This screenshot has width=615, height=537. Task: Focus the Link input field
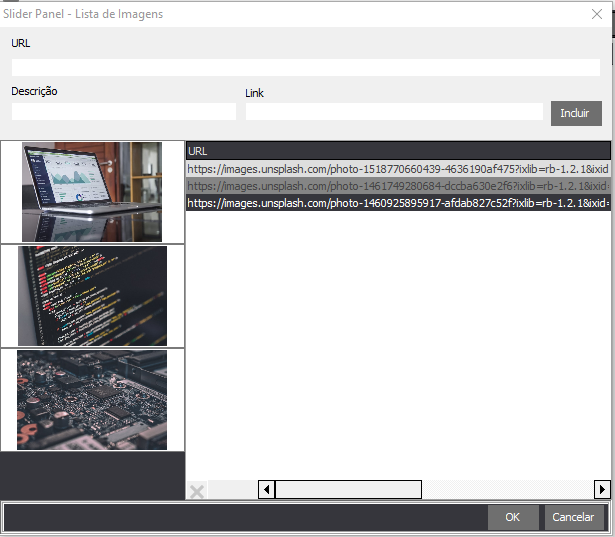click(394, 112)
